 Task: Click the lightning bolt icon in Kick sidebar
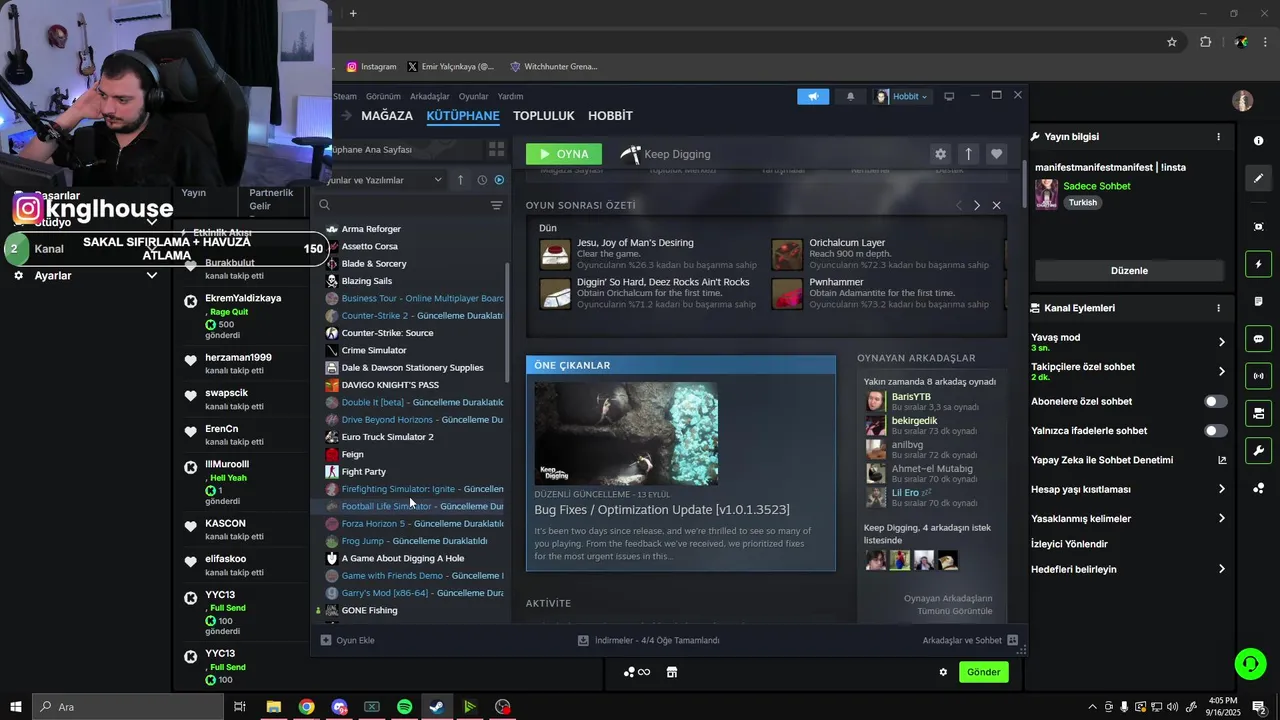pyautogui.click(x=1258, y=264)
